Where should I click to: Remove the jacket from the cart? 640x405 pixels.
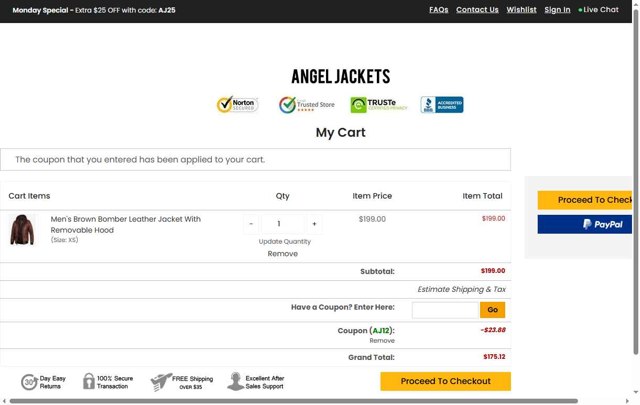pos(282,254)
